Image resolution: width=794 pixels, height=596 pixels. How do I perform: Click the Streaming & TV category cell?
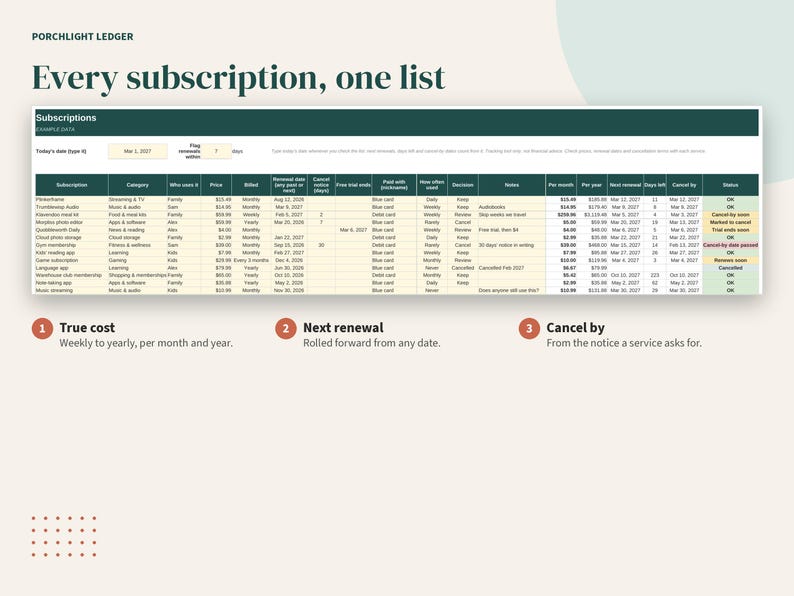pyautogui.click(x=137, y=200)
